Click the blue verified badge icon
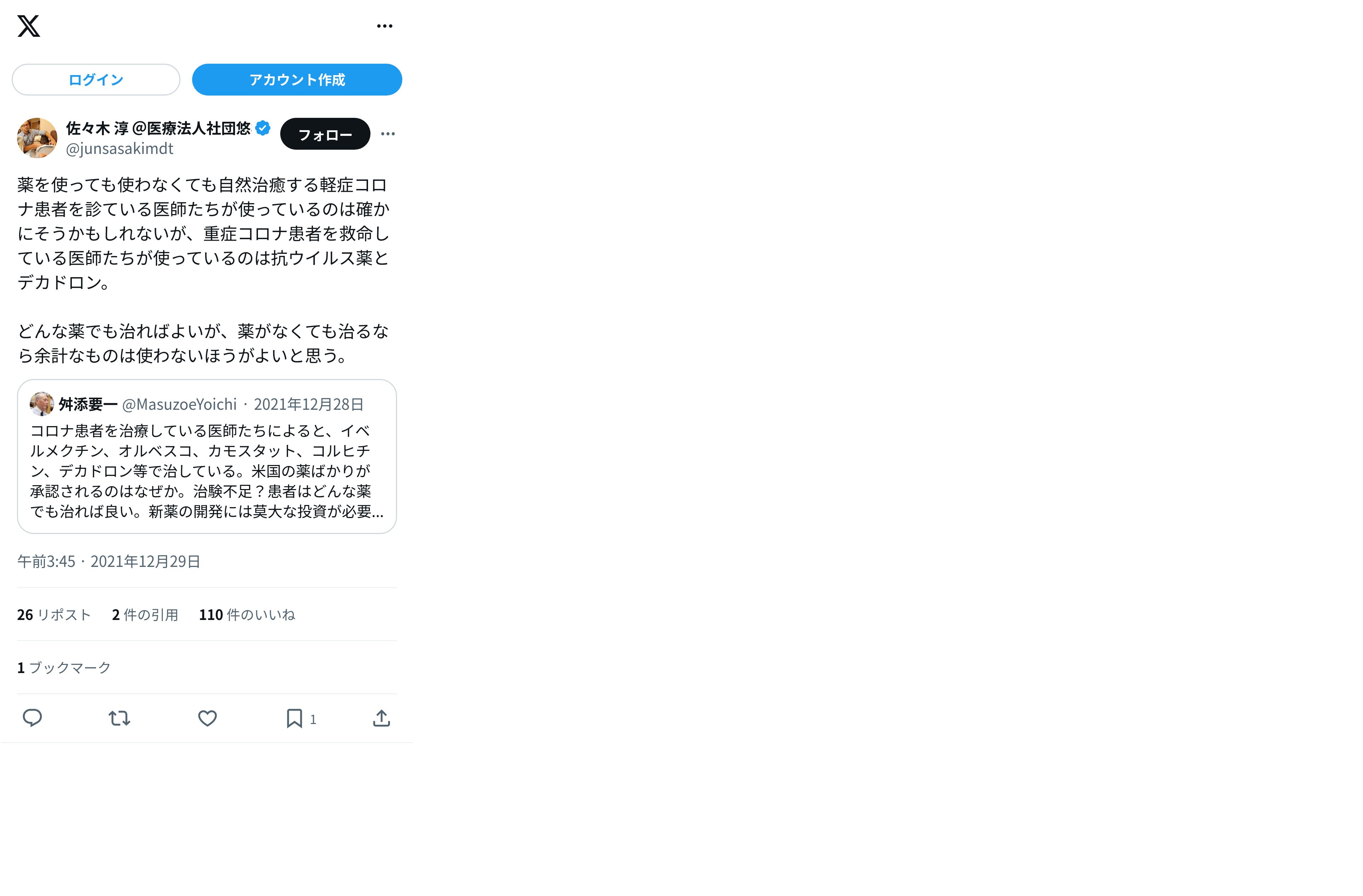Image resolution: width=1363 pixels, height=896 pixels. pyautogui.click(x=263, y=128)
